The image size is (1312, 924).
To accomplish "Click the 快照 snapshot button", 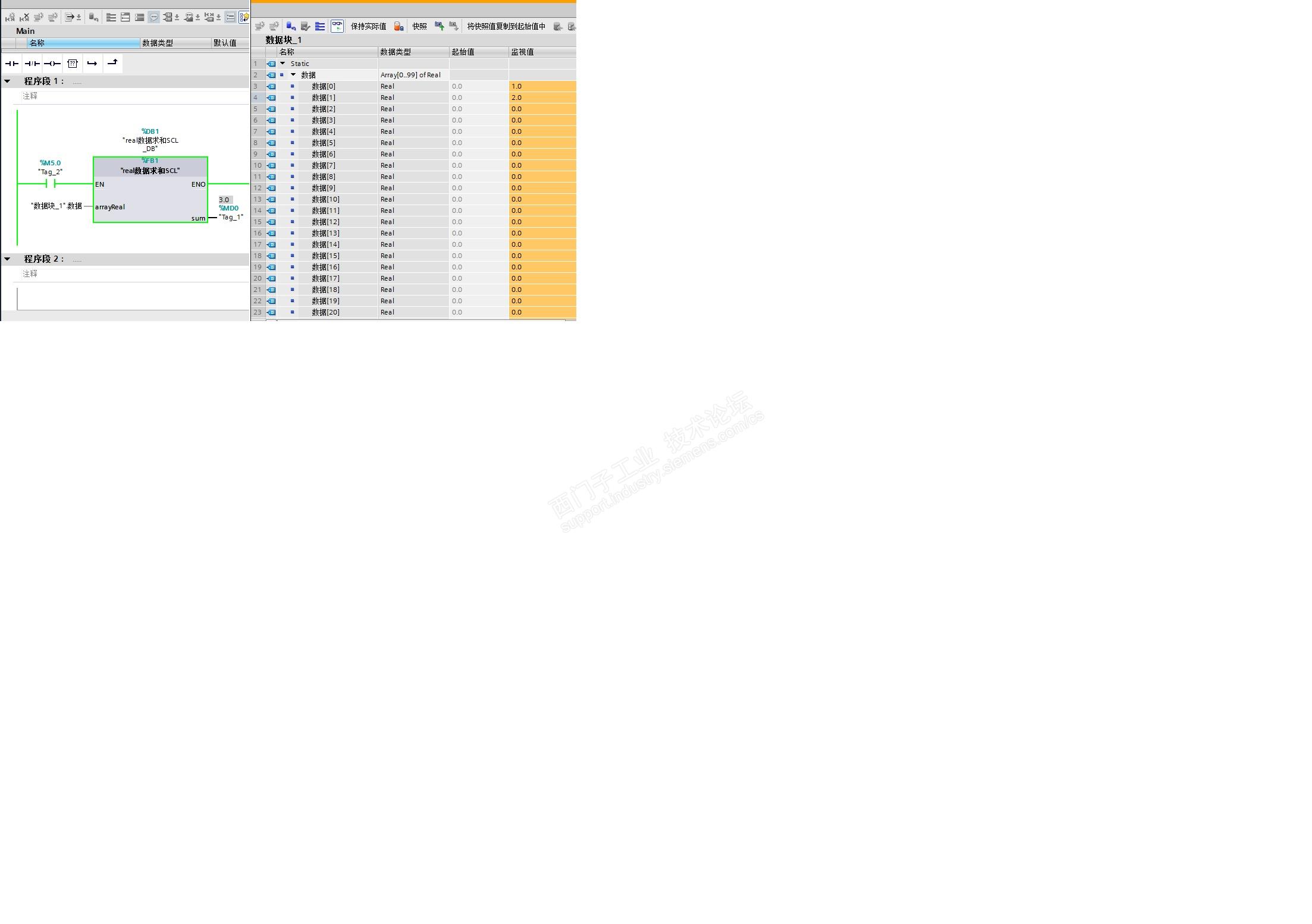I will click(419, 26).
